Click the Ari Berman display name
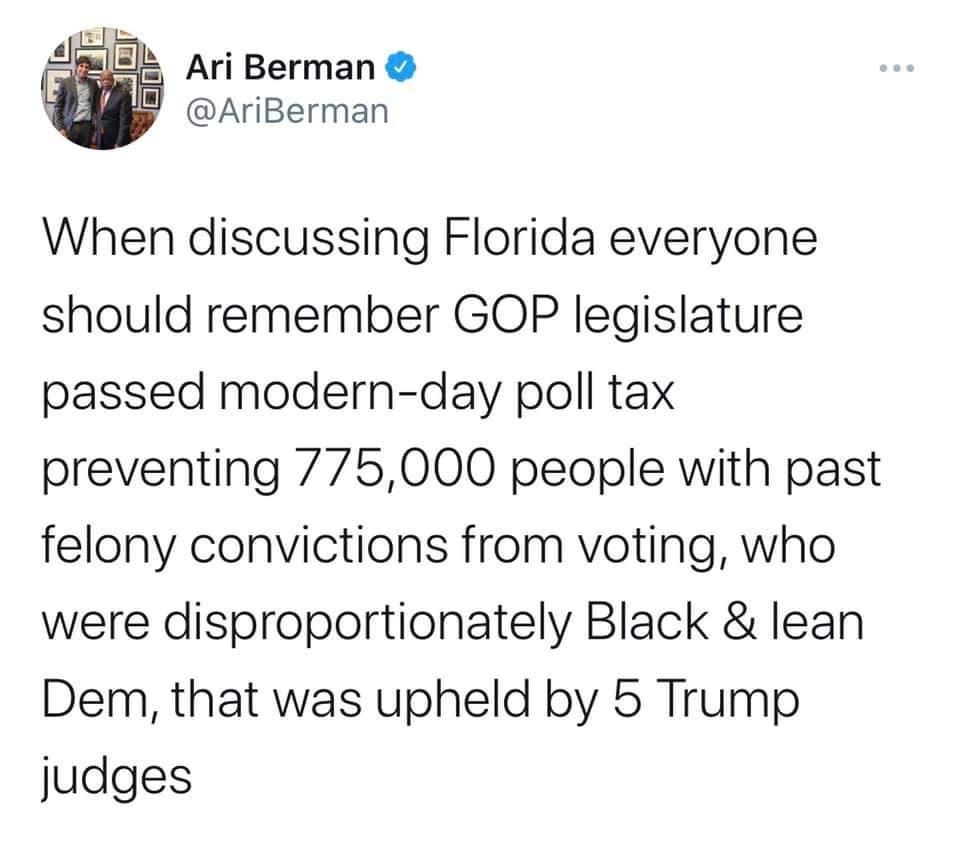 (281, 67)
